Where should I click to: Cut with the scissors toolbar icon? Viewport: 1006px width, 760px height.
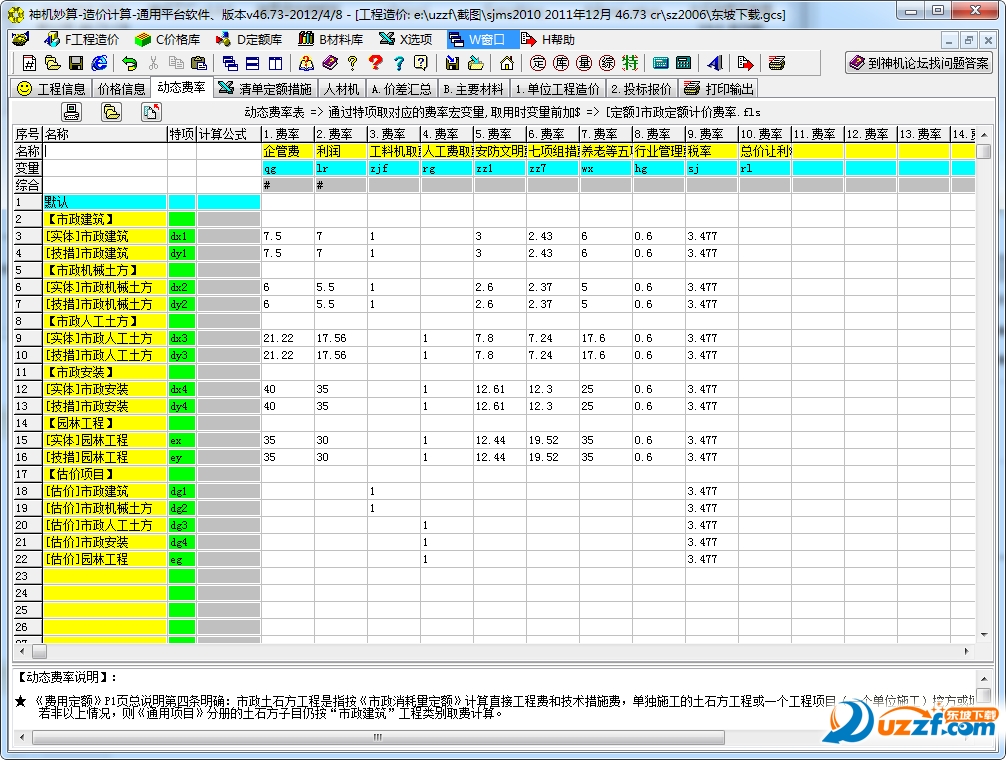click(x=153, y=63)
